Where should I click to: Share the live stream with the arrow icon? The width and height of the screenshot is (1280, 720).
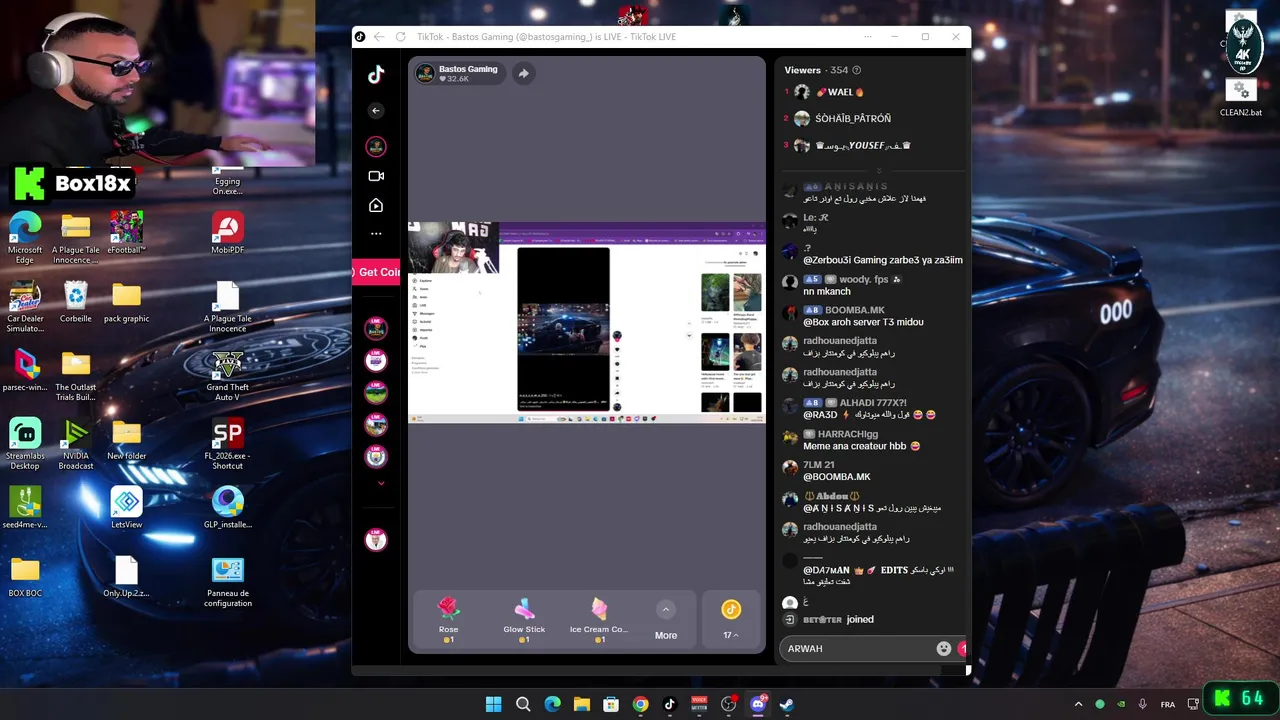523,73
